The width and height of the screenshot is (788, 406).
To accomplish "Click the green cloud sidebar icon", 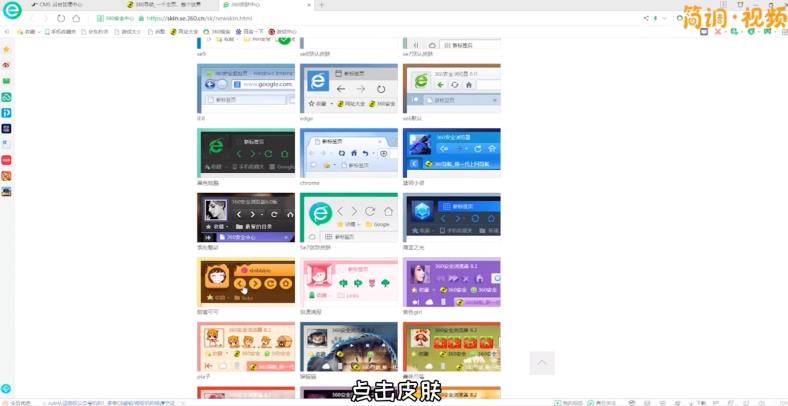I will coord(6,97).
